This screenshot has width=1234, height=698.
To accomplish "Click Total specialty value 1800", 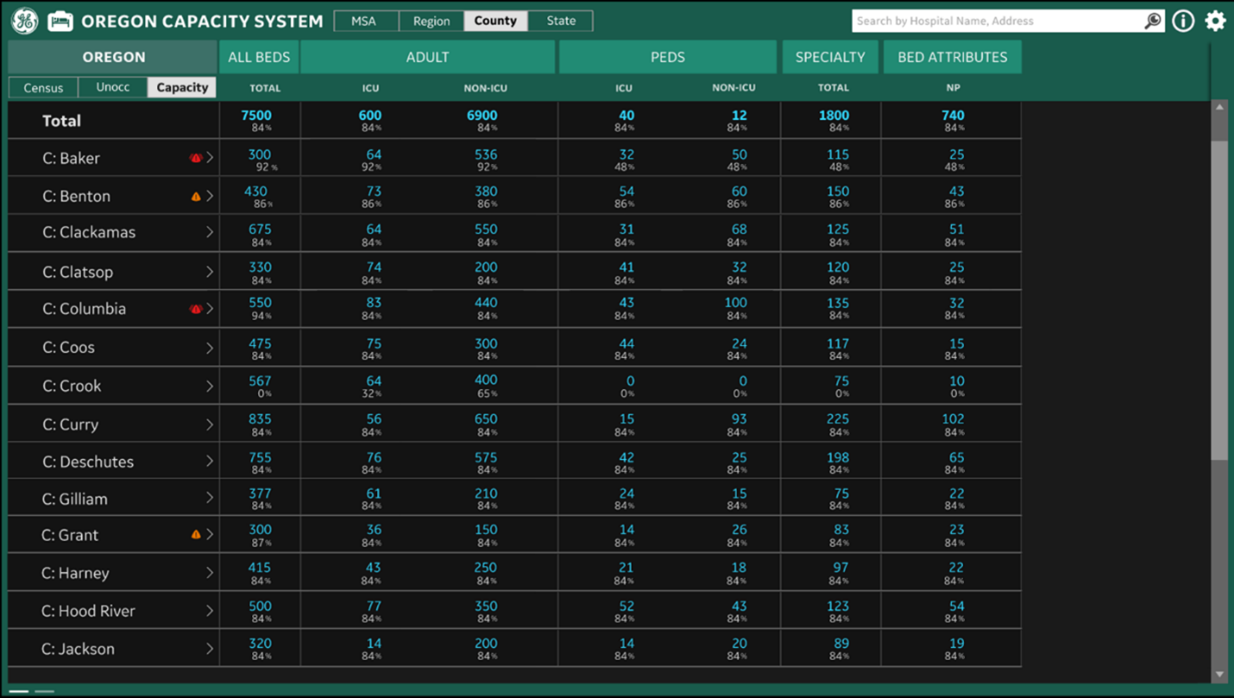I will pyautogui.click(x=834, y=115).
